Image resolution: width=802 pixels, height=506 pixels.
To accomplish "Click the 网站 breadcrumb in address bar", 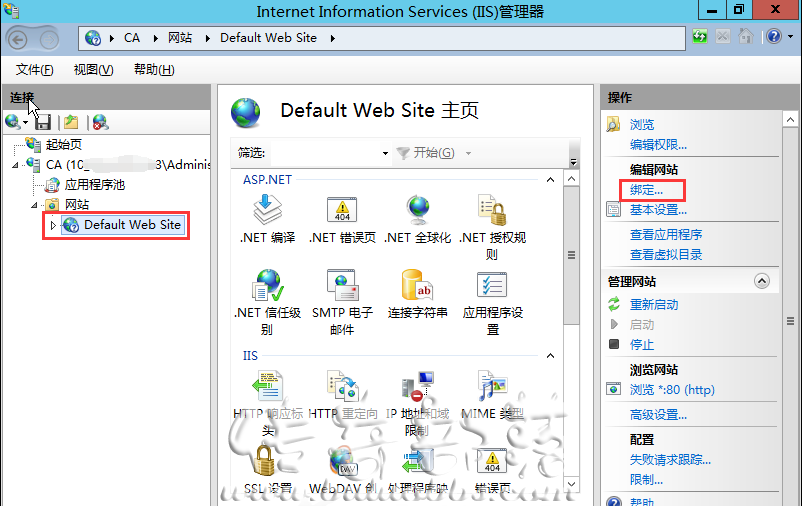I will pyautogui.click(x=180, y=38).
